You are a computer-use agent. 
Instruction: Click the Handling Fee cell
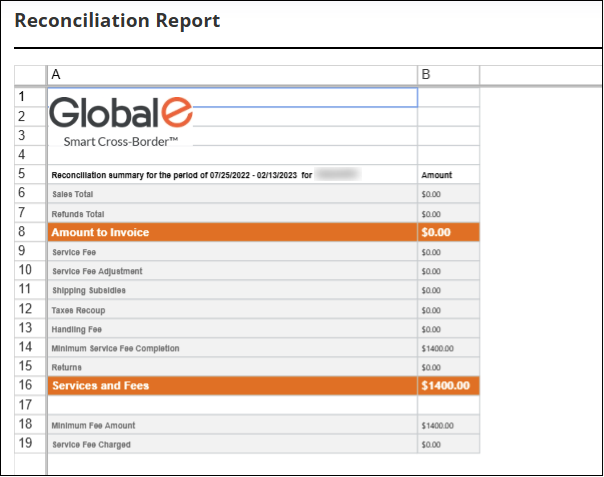click(232, 328)
